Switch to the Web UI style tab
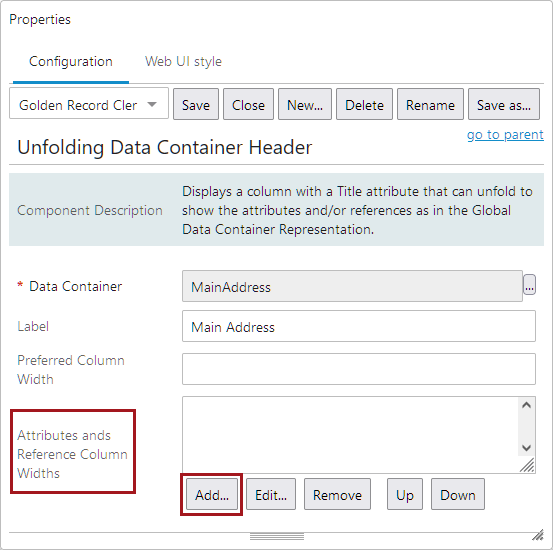The width and height of the screenshot is (553, 550). click(x=183, y=61)
